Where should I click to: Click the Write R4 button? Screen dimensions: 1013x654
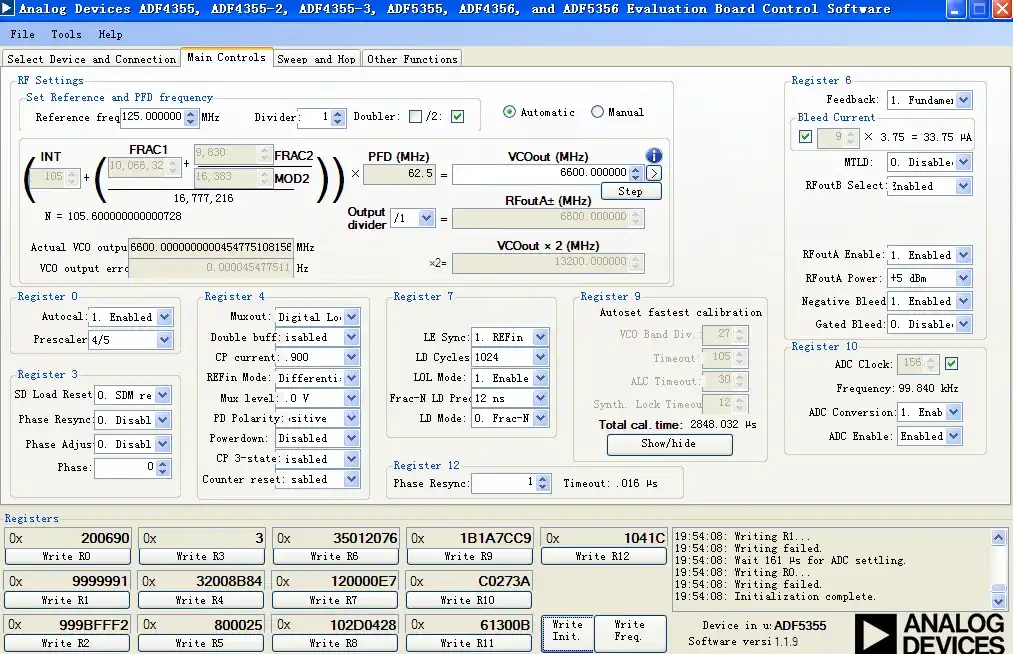tap(201, 600)
